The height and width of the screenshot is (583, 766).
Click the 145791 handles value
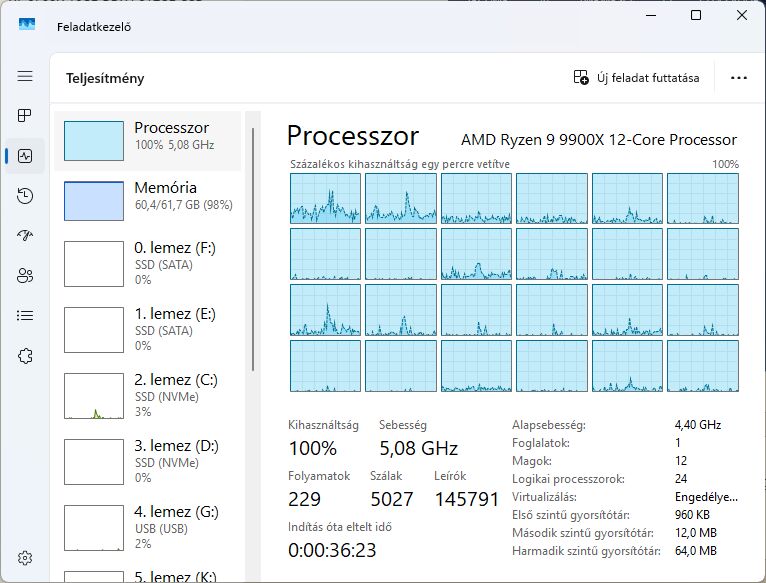click(467, 499)
